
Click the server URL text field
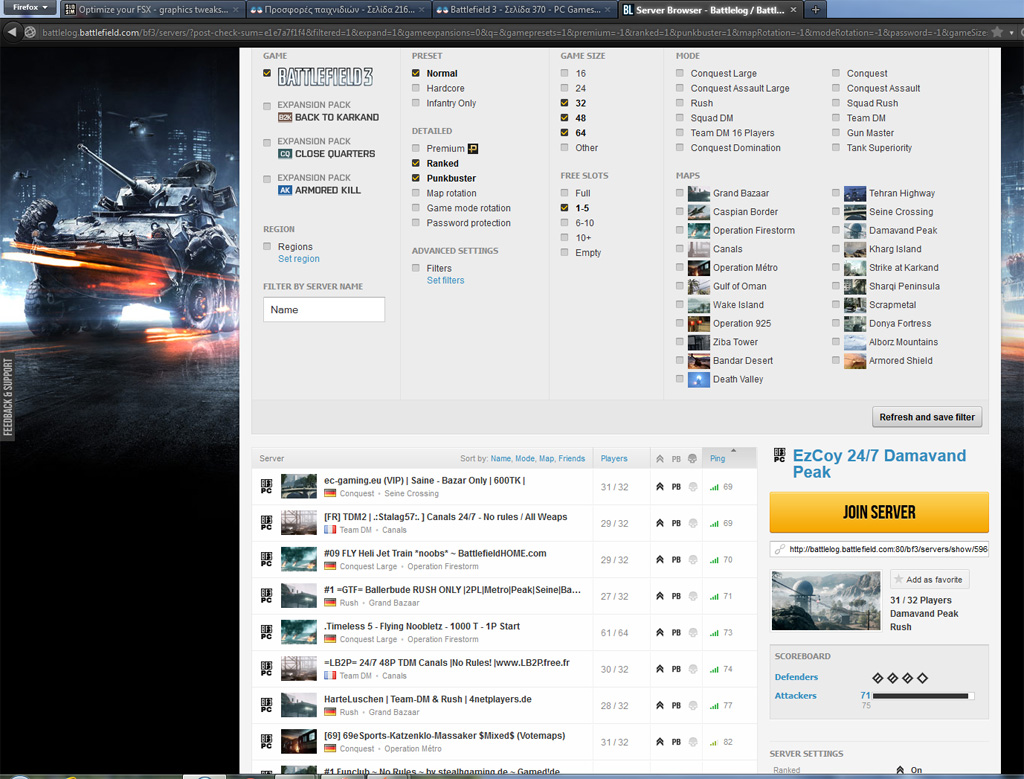tap(879, 549)
